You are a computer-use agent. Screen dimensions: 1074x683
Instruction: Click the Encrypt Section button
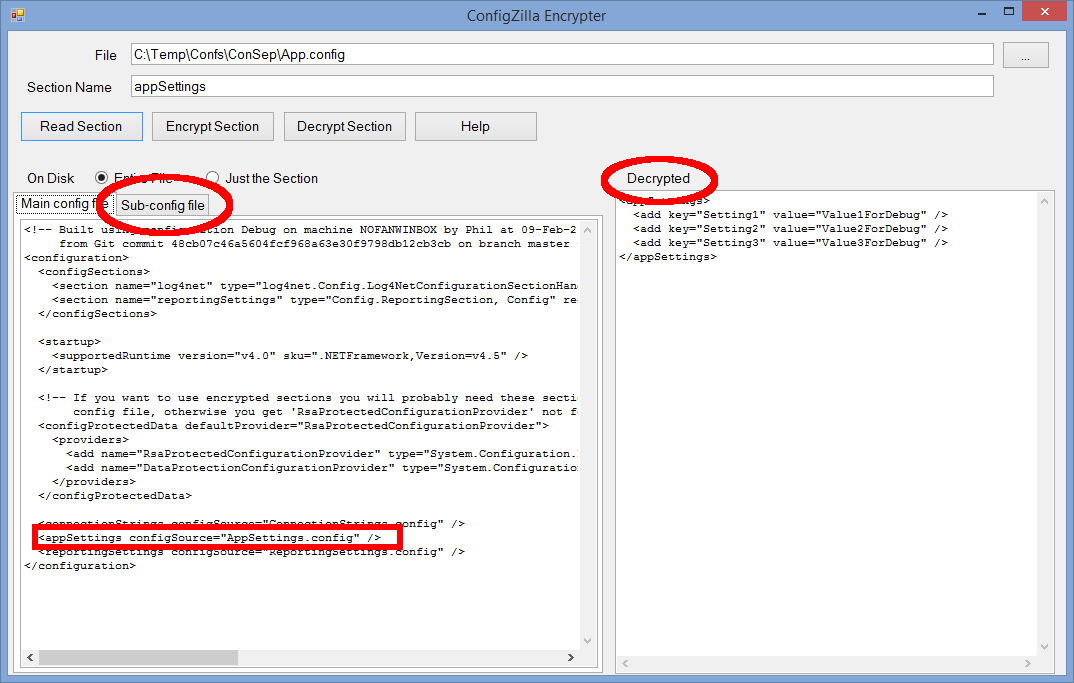click(x=212, y=126)
